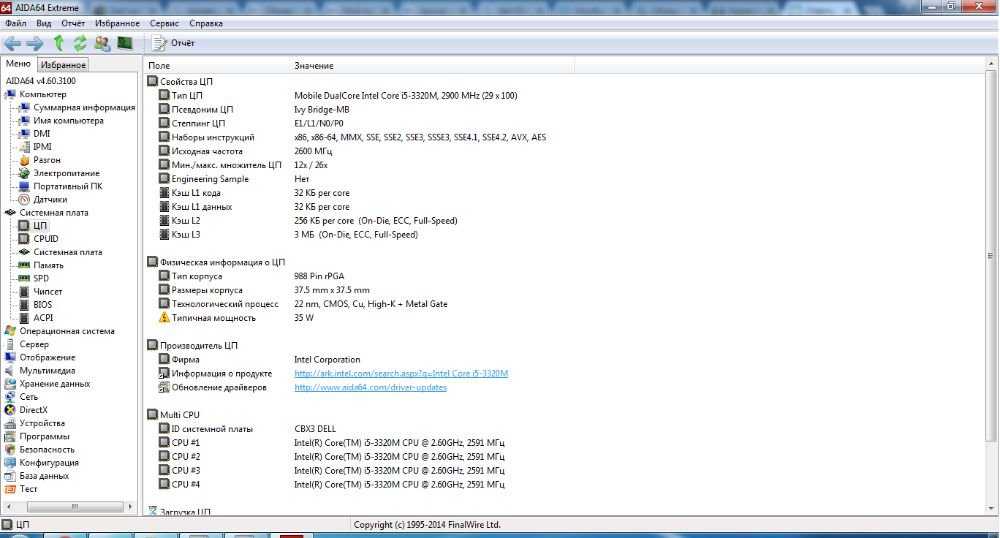Open Суммарная информация in the tree
1000x538 pixels.
(84, 107)
